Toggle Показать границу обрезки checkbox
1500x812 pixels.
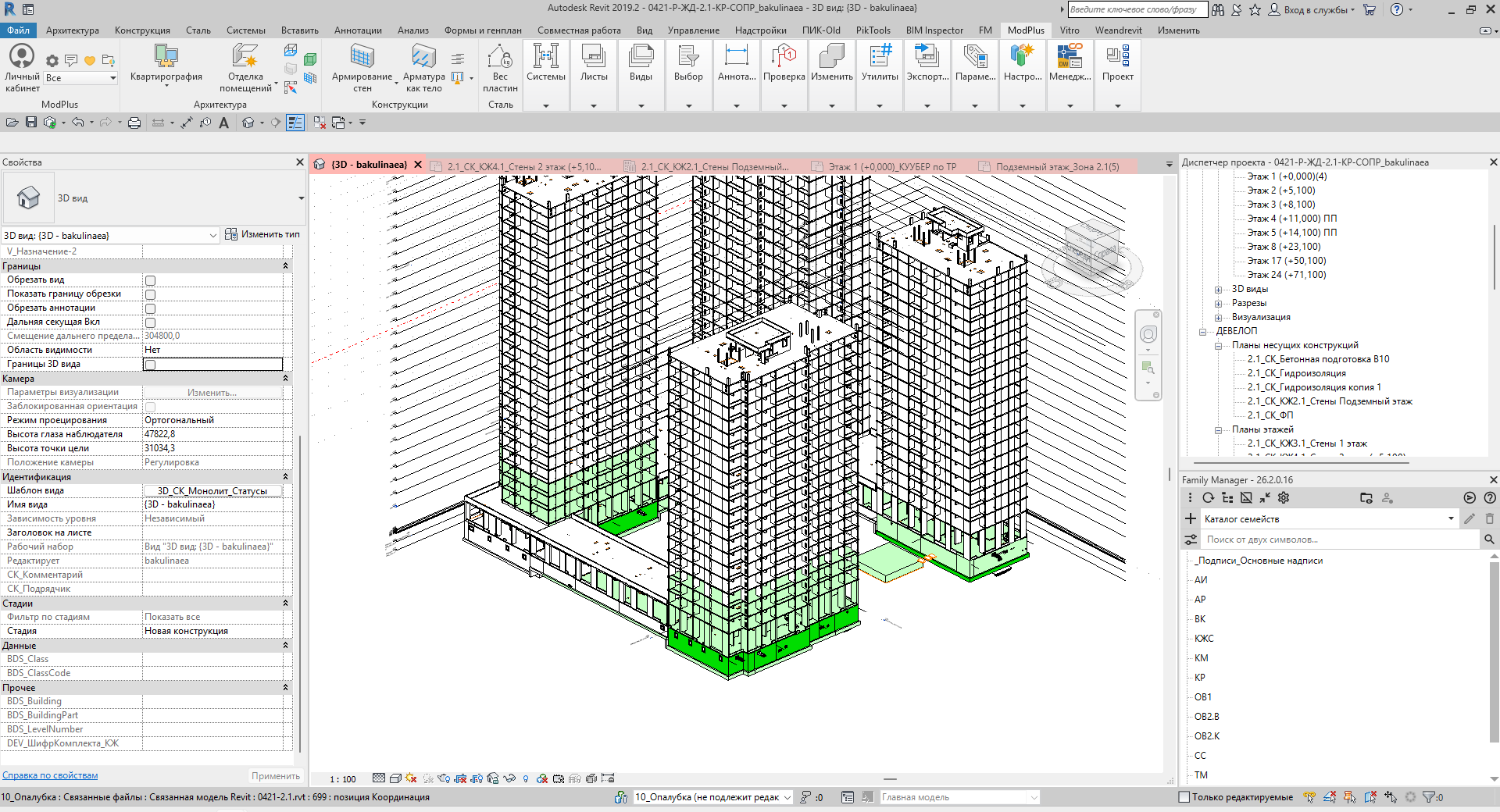(150, 294)
